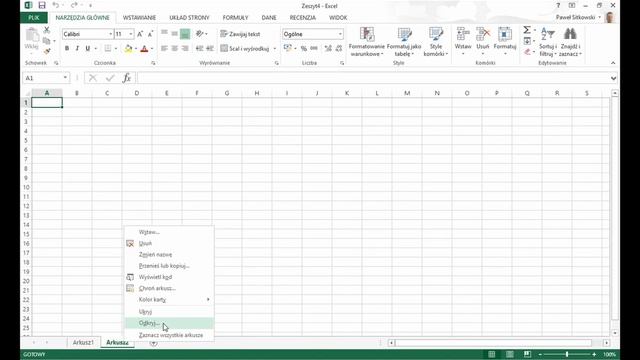Click the zoom in plus button

coord(594,354)
